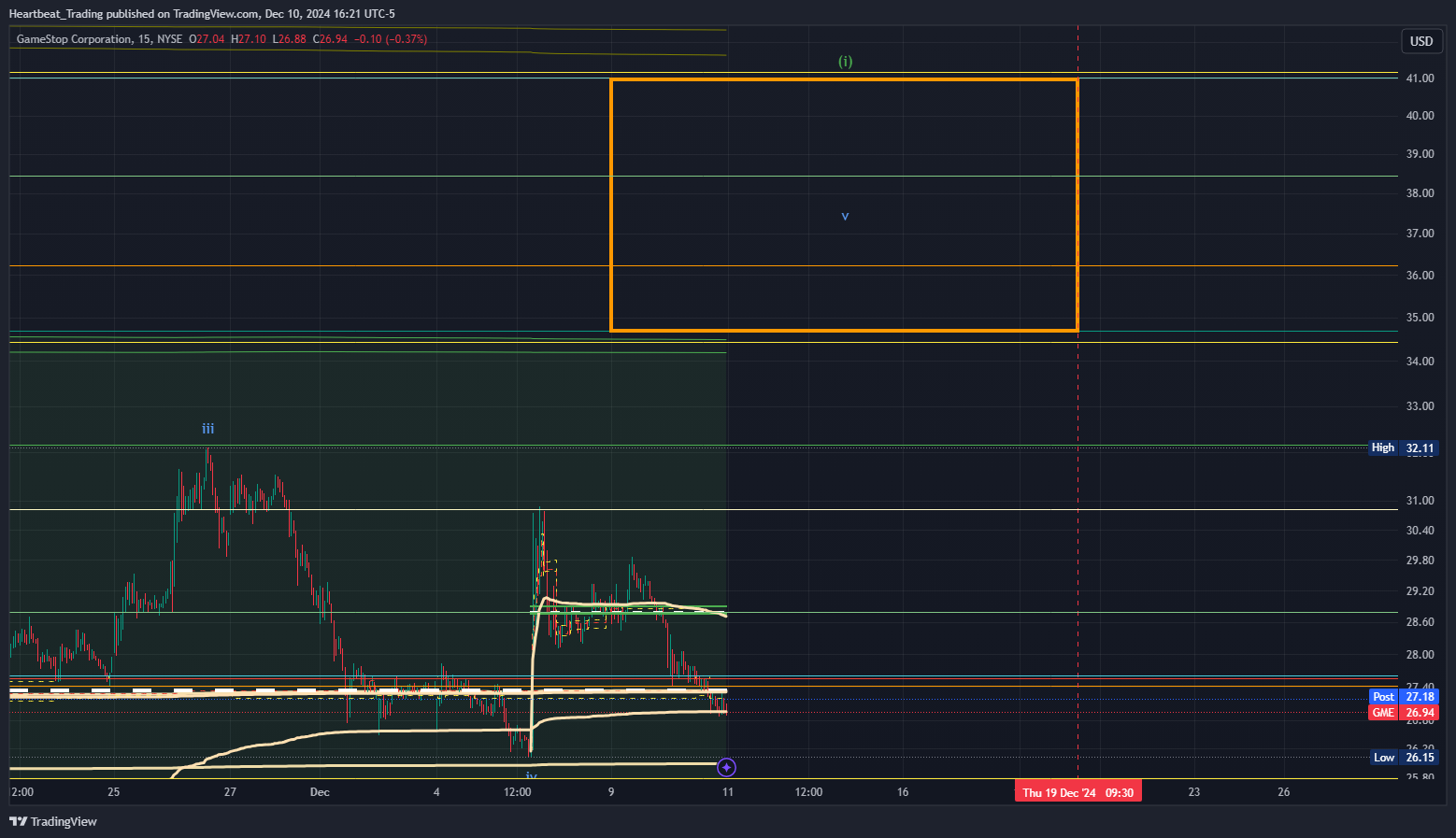This screenshot has width=1456, height=838.
Task: Click the 39.00 price axis label
Action: click(1420, 154)
